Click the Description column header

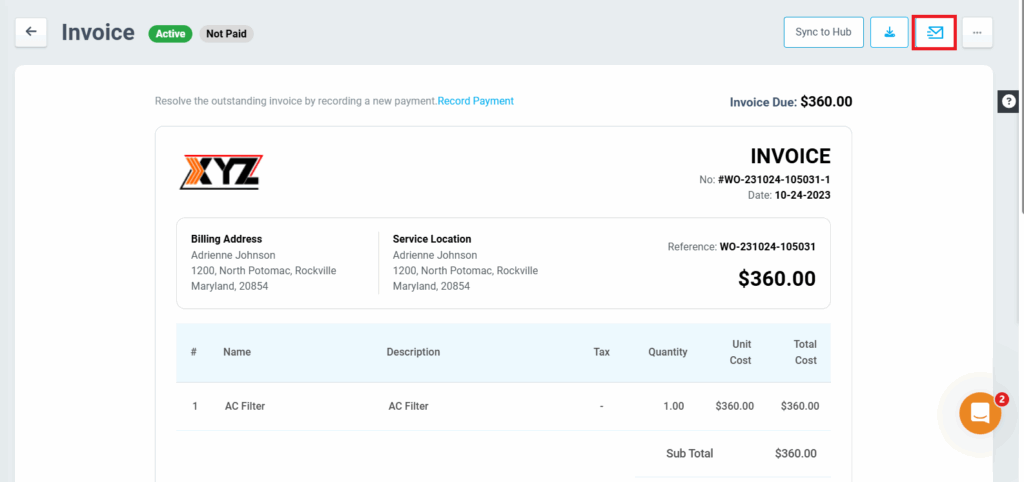(x=413, y=352)
